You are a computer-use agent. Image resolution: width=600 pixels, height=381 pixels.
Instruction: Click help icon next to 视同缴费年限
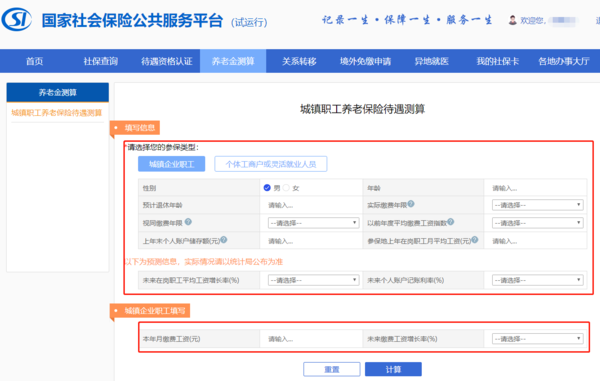coord(188,221)
